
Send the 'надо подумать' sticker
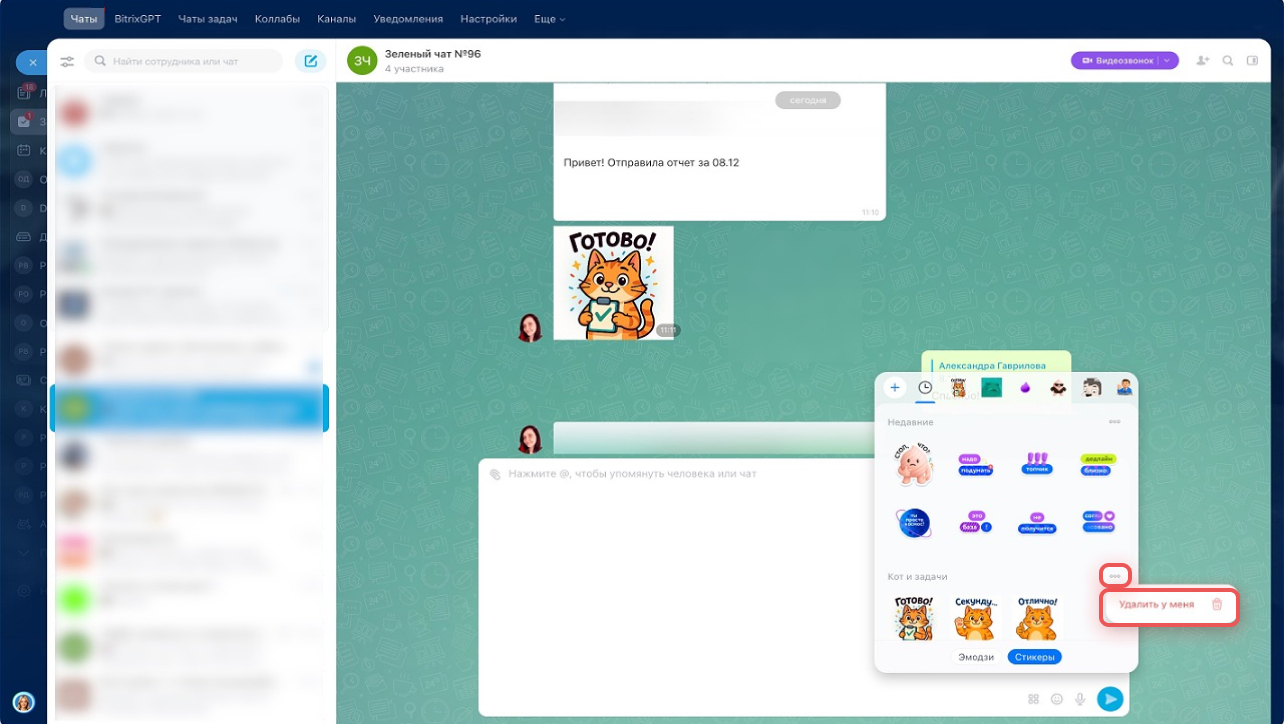975,464
